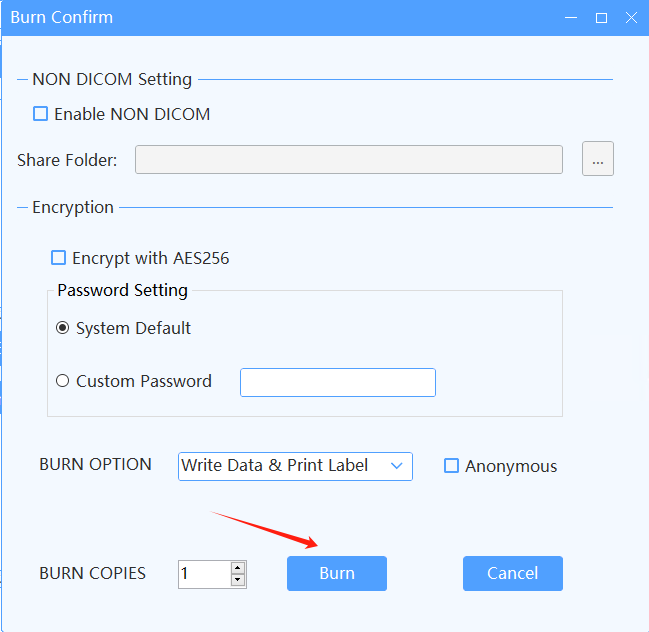Decrease burn copies with the down arrow
This screenshot has height=632, width=649.
[237, 580]
